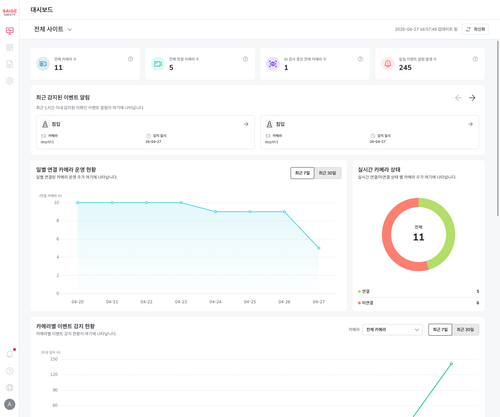The height and width of the screenshot is (417, 500).
Task: Open the question mark help icon in sidebar
Action: (10, 371)
